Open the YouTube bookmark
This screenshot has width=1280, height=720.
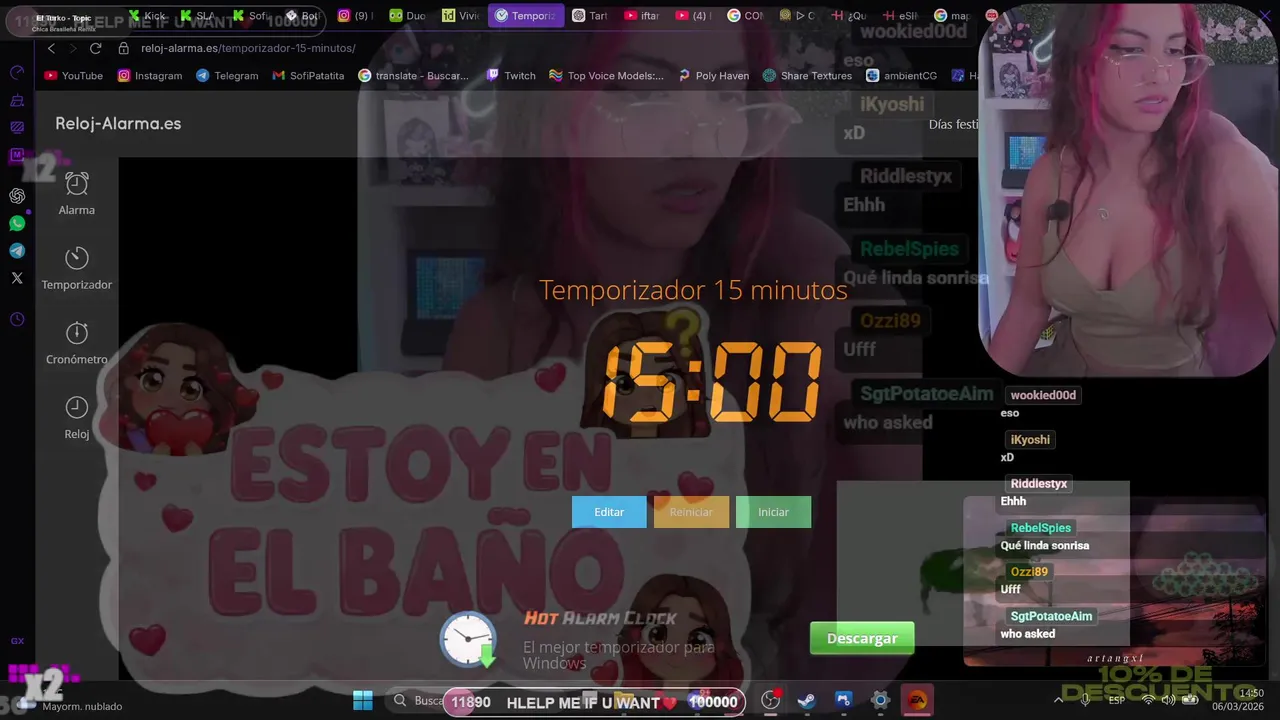point(73,76)
